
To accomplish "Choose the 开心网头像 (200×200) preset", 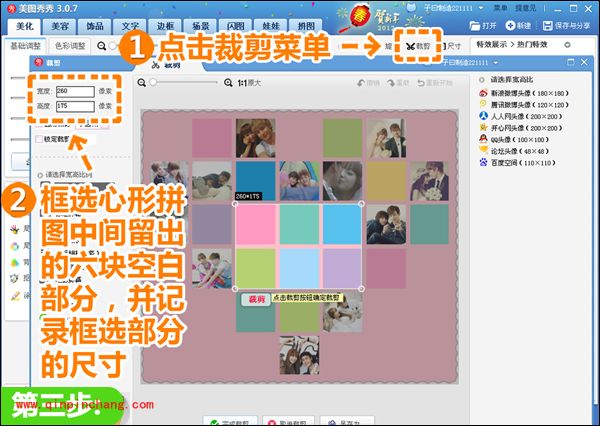I will [520, 128].
